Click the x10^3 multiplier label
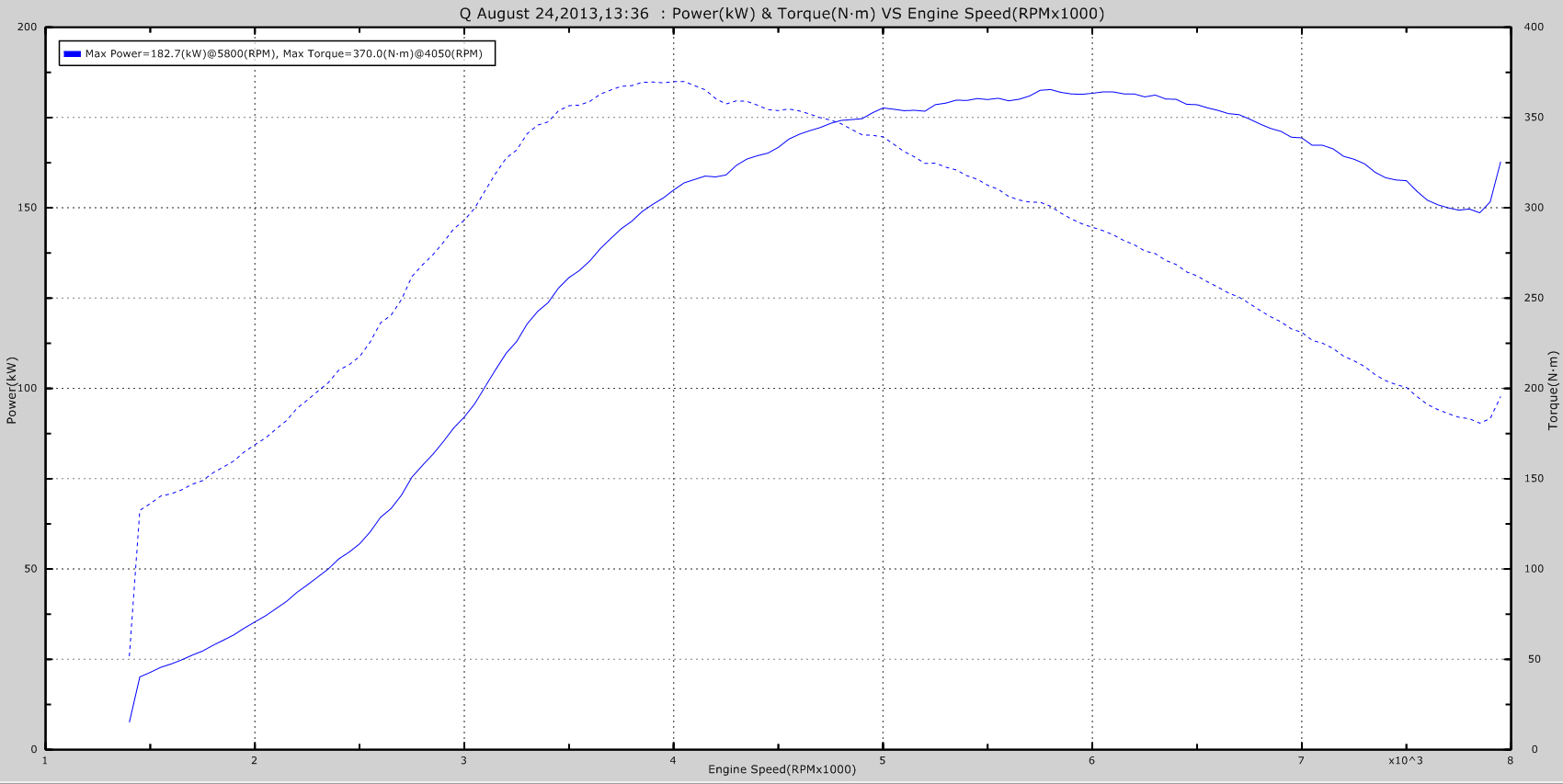The height and width of the screenshot is (784, 1563). point(1405,760)
